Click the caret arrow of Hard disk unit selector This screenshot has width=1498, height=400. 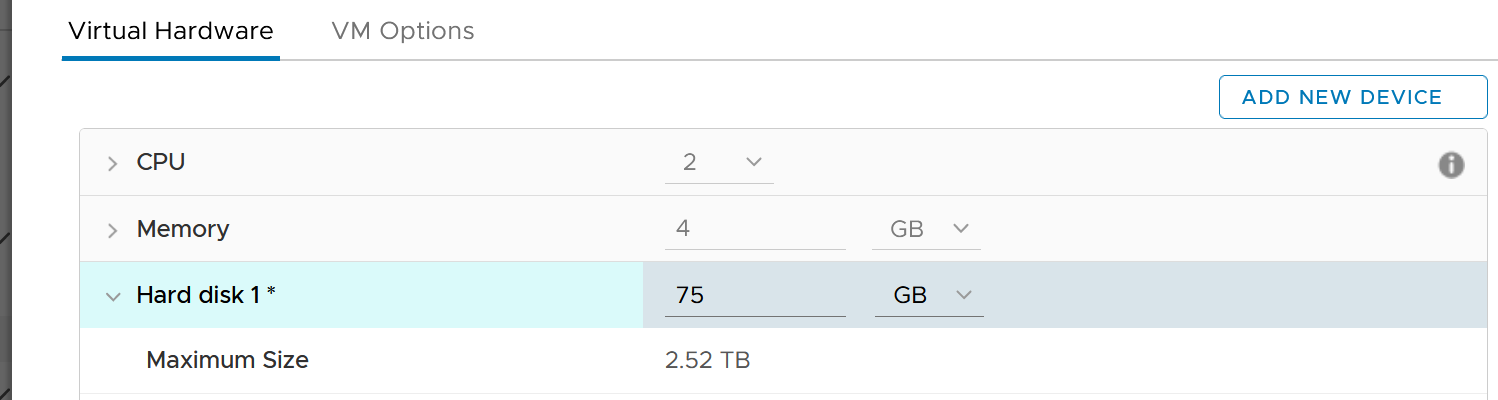tap(964, 295)
